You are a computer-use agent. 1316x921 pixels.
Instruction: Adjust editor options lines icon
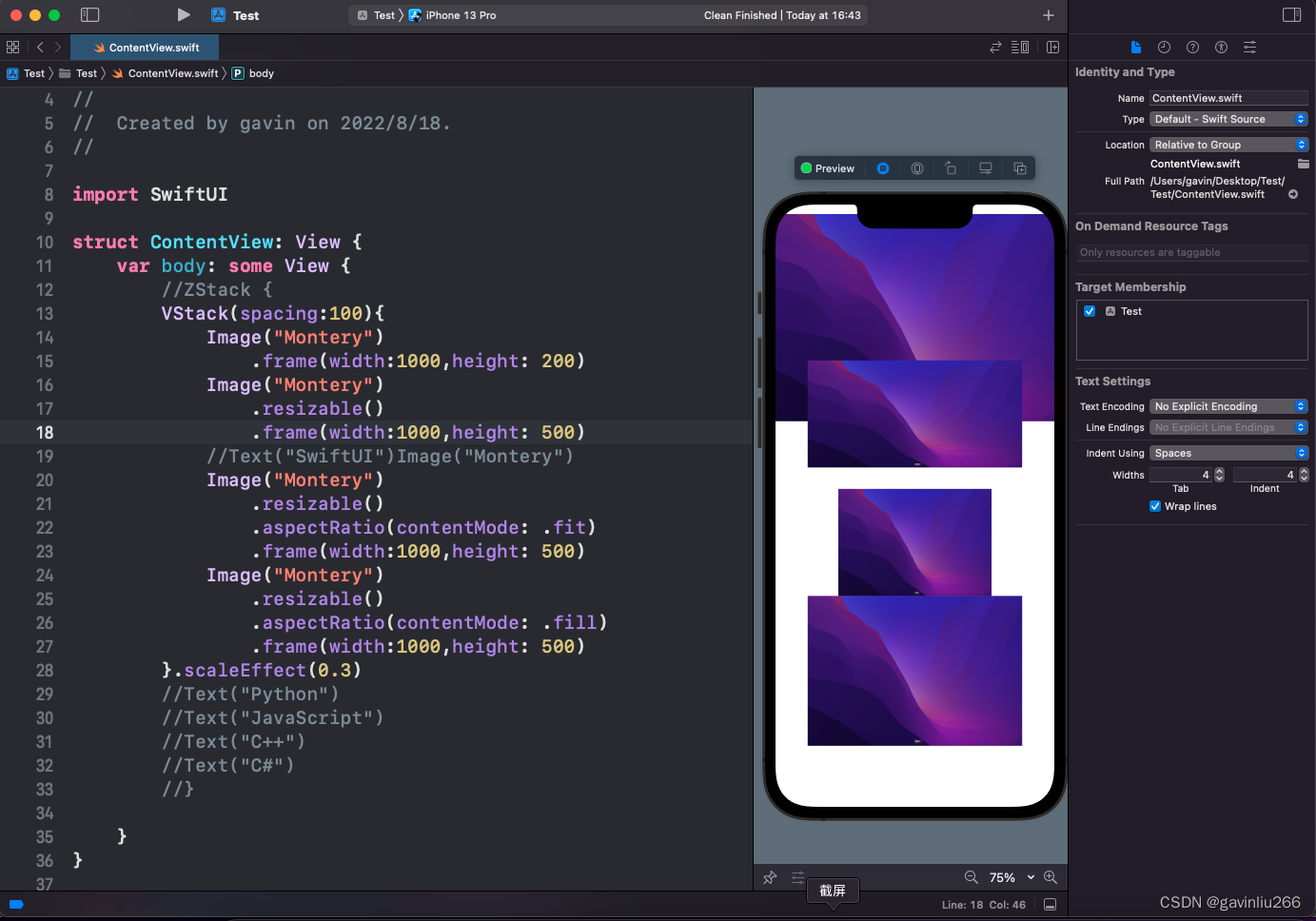(1020, 47)
